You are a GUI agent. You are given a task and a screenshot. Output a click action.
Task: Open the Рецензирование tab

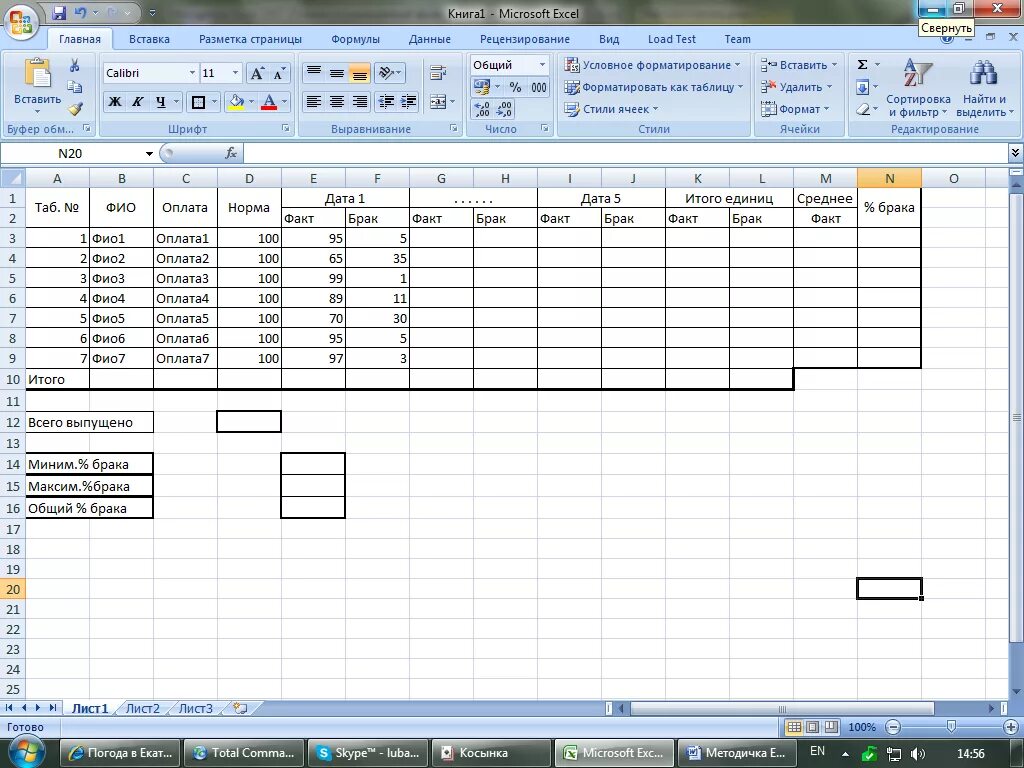(x=524, y=39)
